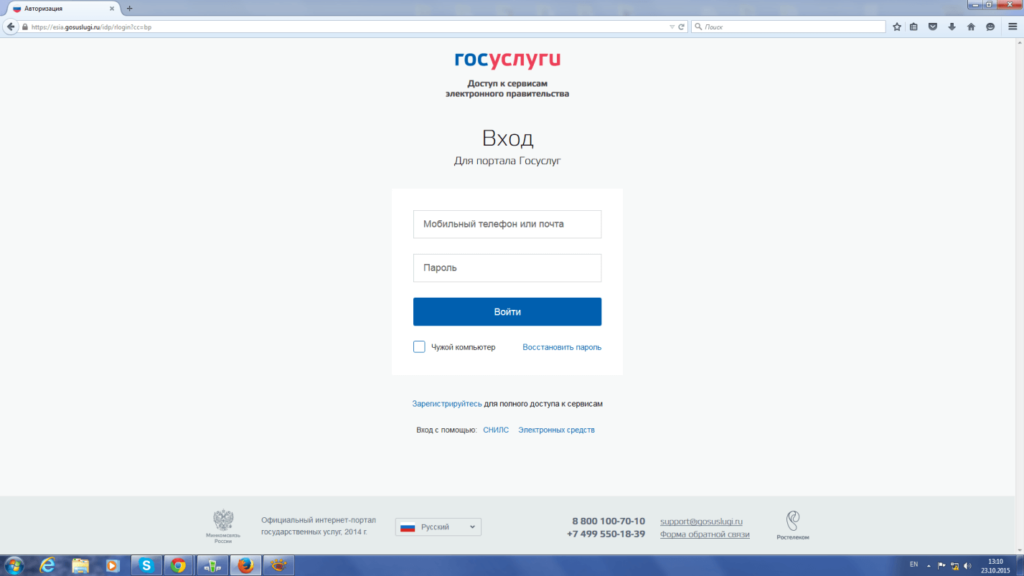
Task: Go back using the browser back arrow
Action: [10, 27]
